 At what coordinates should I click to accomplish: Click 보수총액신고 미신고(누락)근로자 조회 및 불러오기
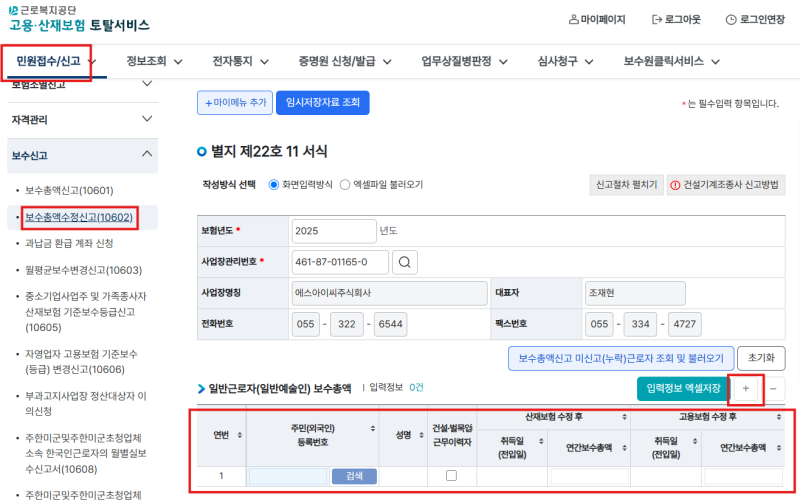[x=621, y=358]
